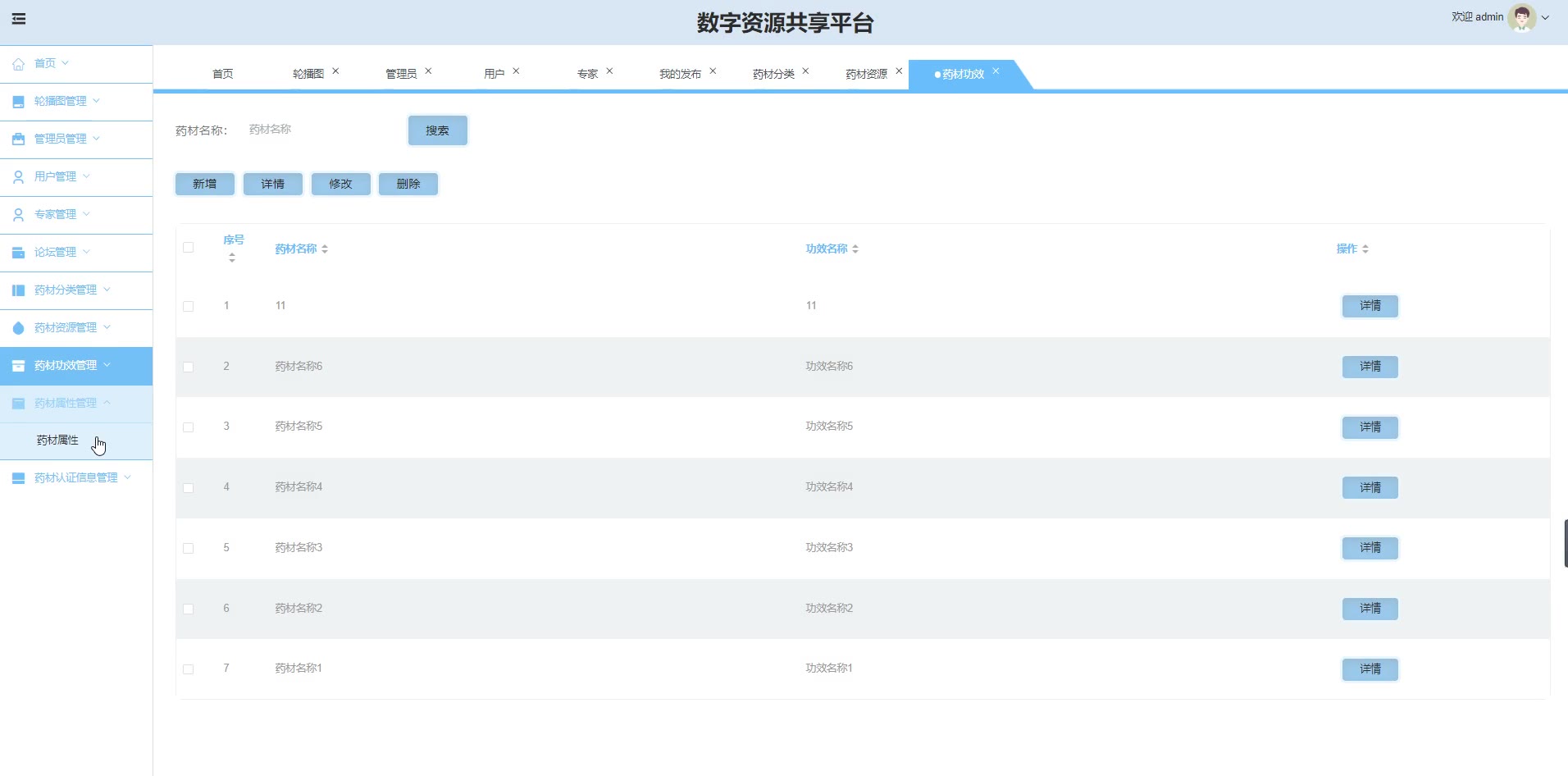Click the 论坛管理 sidebar icon
Screen dimensions: 1568x776
[18, 253]
